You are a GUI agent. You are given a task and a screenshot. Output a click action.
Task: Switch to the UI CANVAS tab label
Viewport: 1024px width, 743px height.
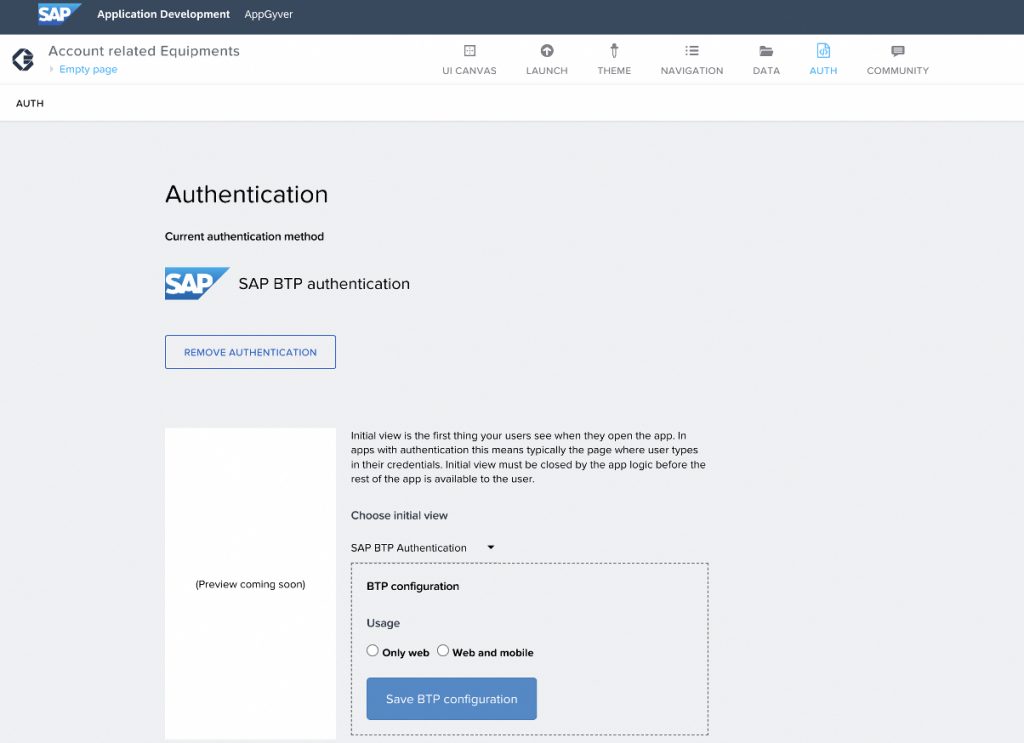[x=469, y=71]
